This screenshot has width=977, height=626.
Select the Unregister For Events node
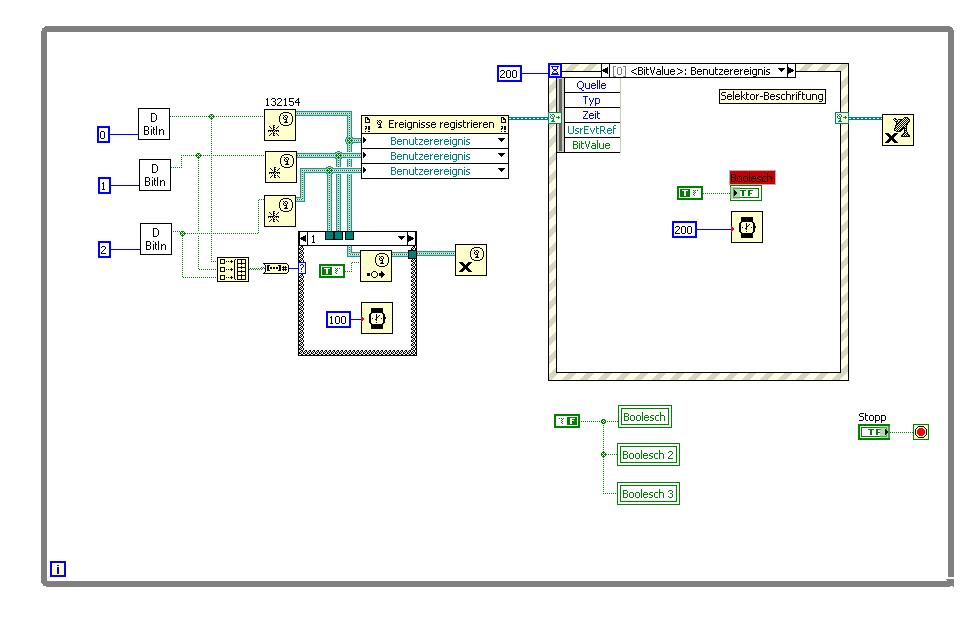click(898, 130)
